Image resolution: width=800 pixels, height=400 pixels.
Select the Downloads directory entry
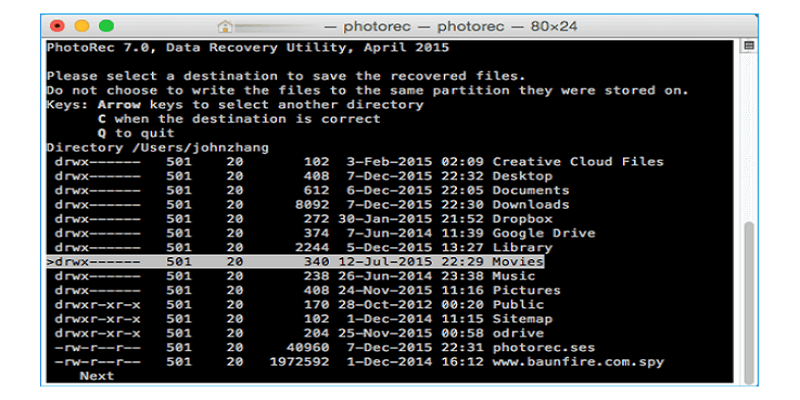[x=530, y=205]
